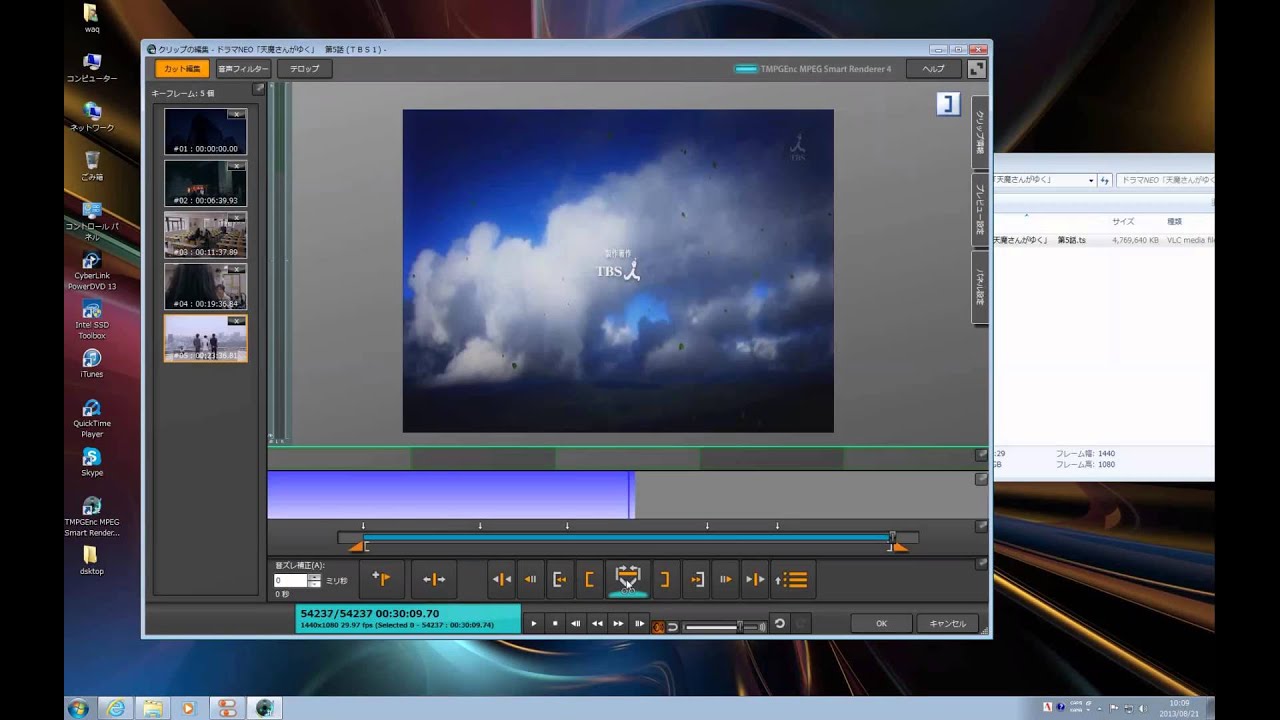
Task: Select keyframe #02 thumbnail at 00:06:39.93
Action: [205, 183]
